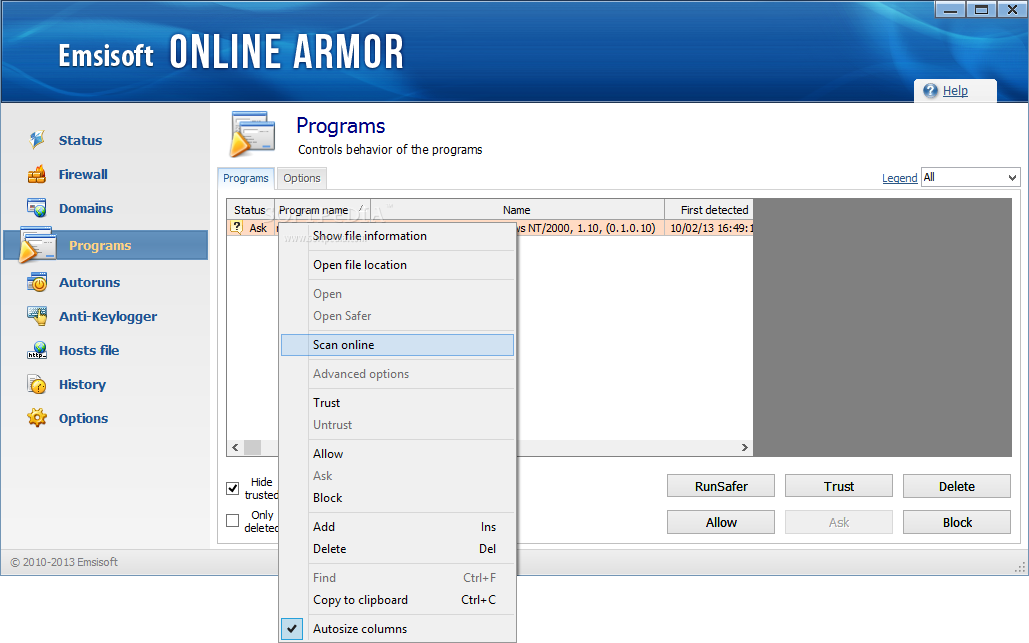Open Options in the sidebar
The height and width of the screenshot is (643, 1029).
coord(83,418)
